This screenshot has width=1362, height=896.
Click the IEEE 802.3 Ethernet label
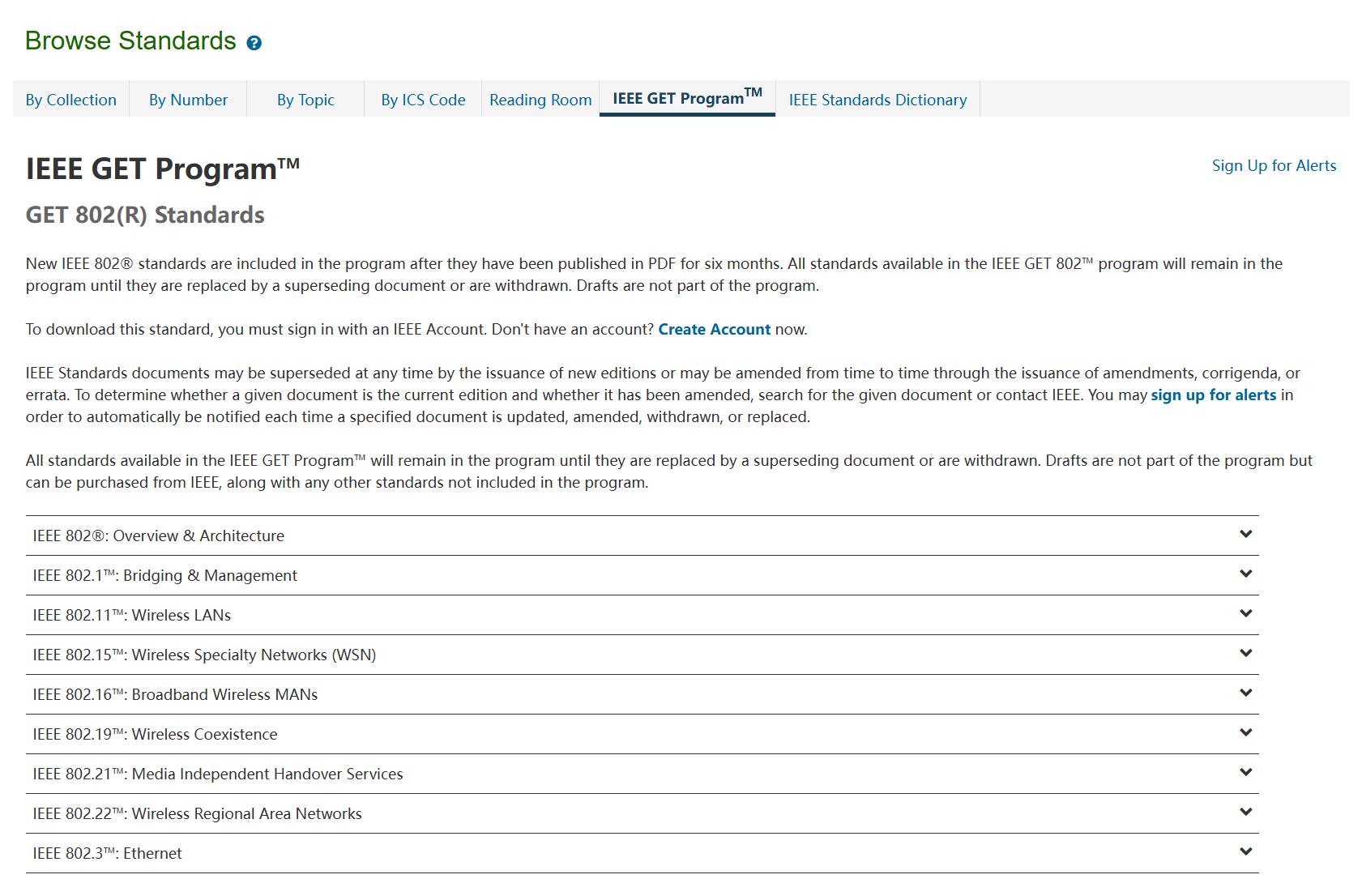(x=107, y=853)
